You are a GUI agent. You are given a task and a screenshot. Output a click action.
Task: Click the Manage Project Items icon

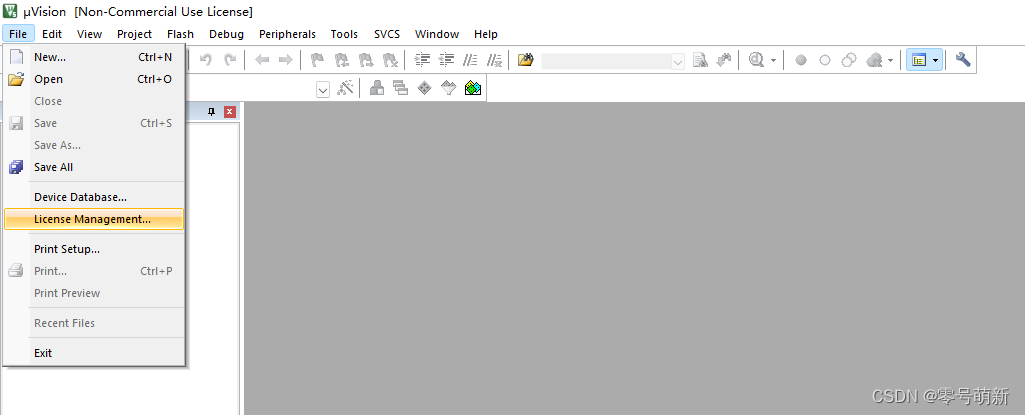click(377, 88)
